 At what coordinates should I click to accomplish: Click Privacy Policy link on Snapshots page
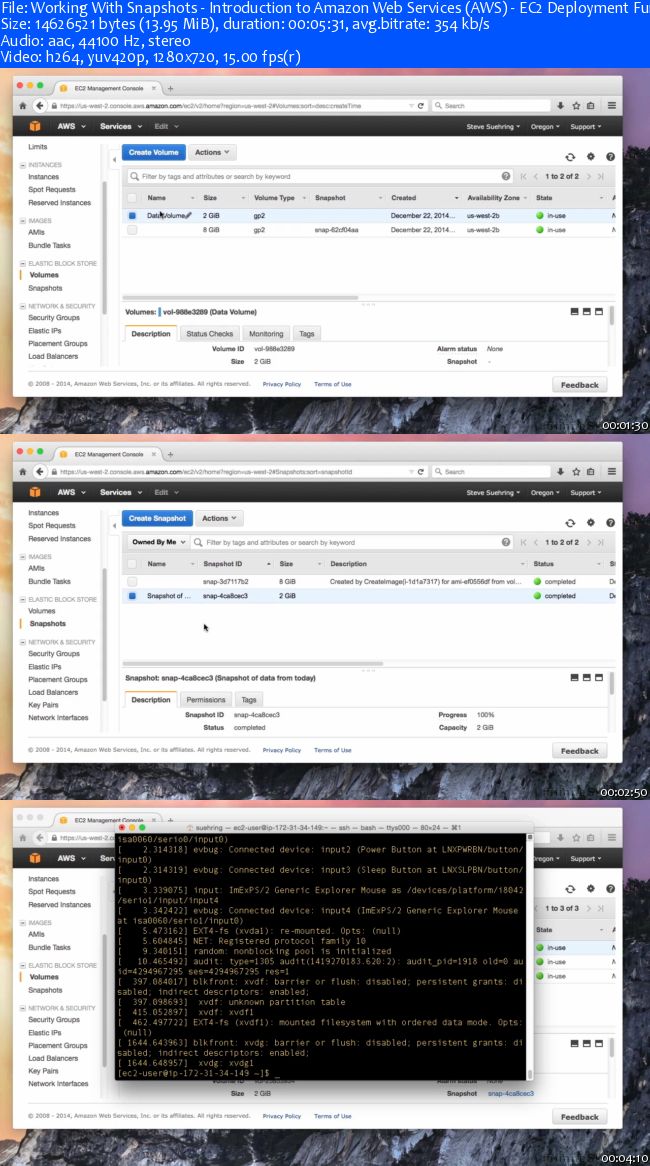[x=282, y=750]
